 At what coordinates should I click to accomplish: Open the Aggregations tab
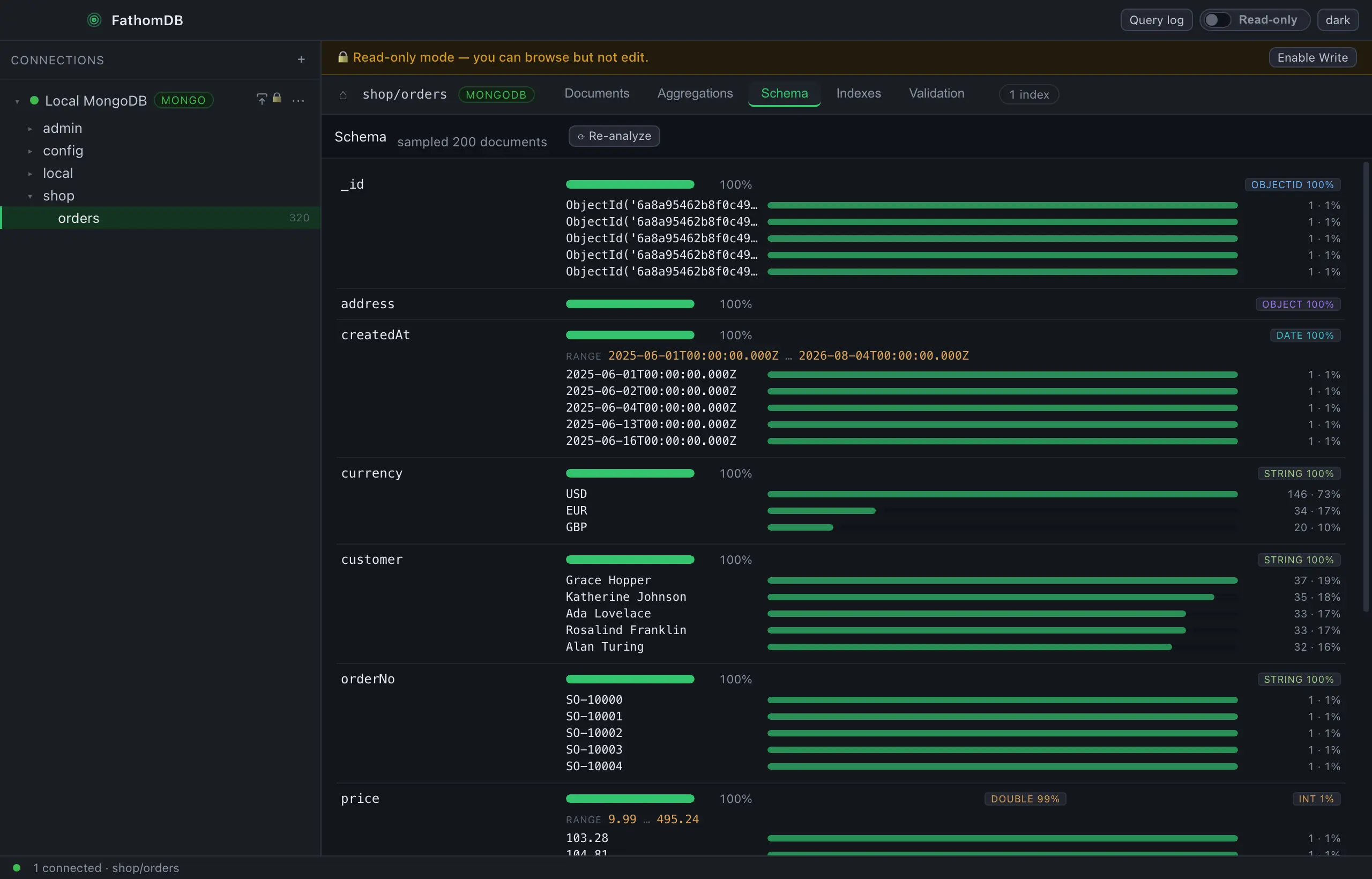(x=695, y=94)
